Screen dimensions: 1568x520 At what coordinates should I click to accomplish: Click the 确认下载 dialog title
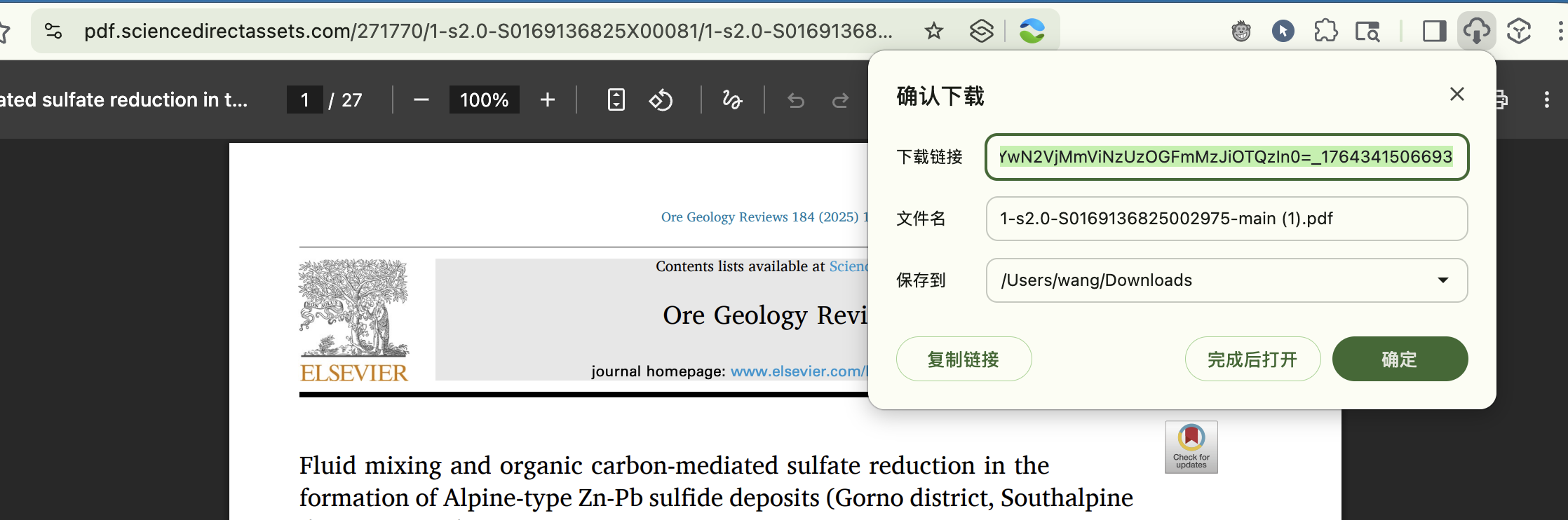(x=940, y=96)
